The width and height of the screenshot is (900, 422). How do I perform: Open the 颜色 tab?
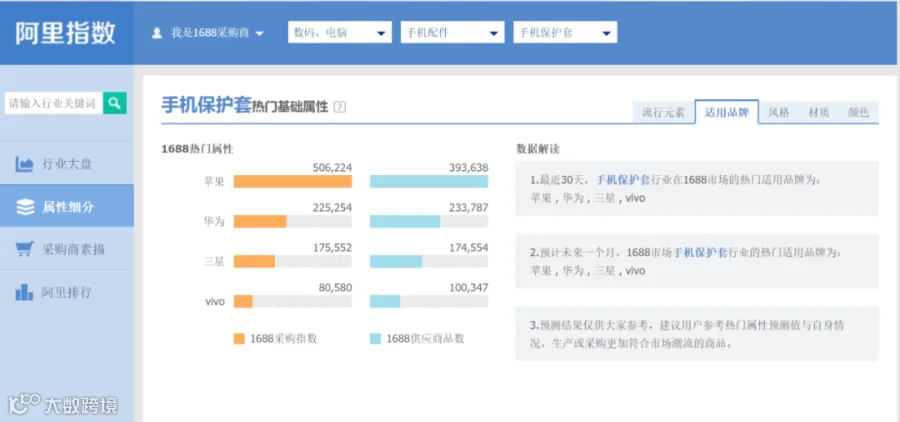[858, 113]
